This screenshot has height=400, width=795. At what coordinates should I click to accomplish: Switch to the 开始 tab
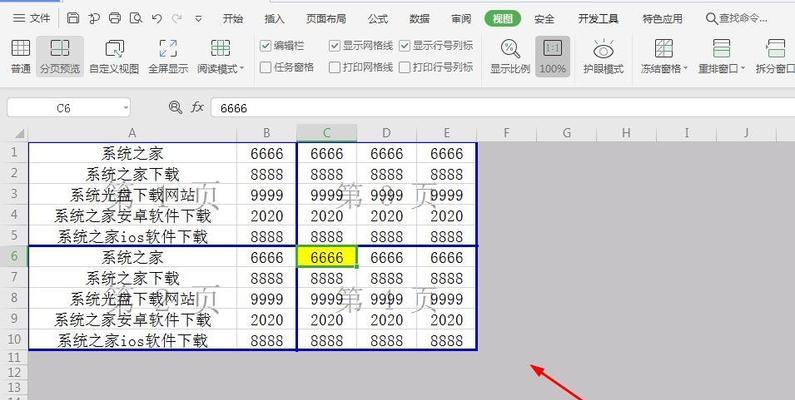pyautogui.click(x=233, y=19)
